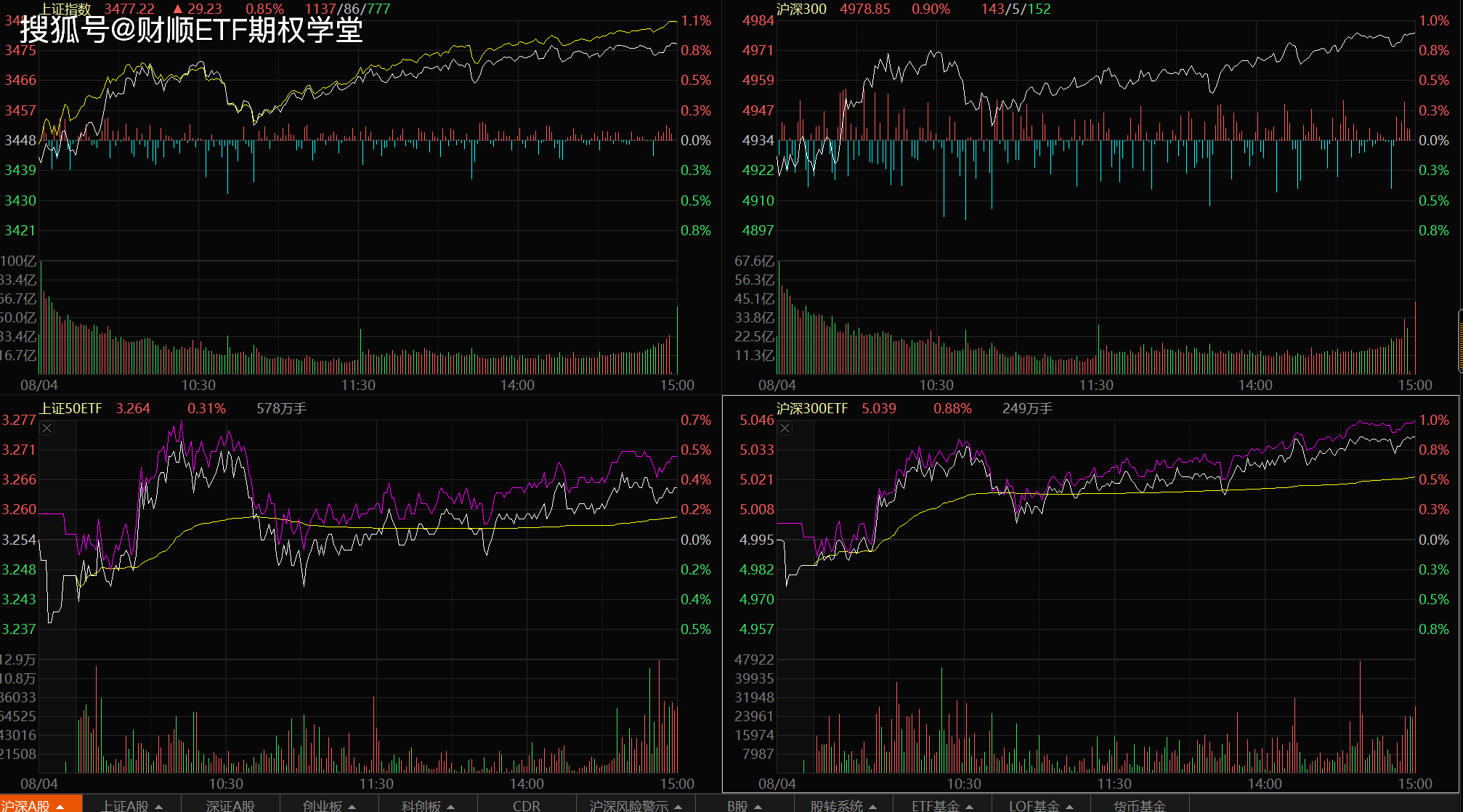Expand the LOF基金 tab arrow
1463x812 pixels.
(1069, 807)
